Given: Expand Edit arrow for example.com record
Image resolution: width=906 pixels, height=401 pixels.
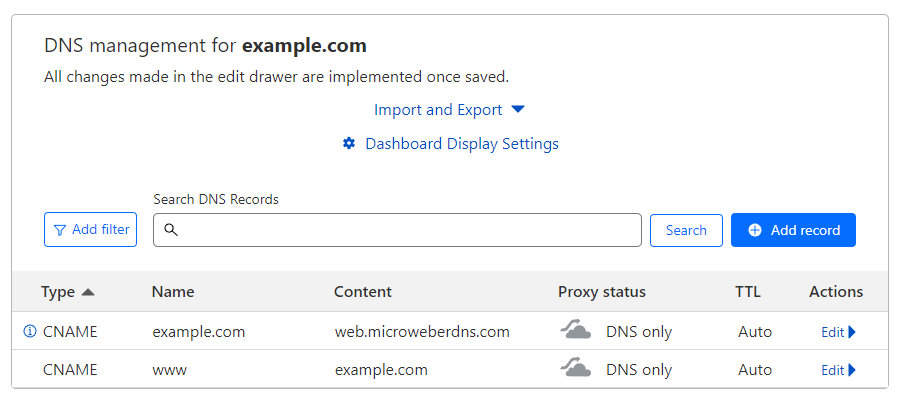Looking at the screenshot, I should pyautogui.click(x=852, y=332).
